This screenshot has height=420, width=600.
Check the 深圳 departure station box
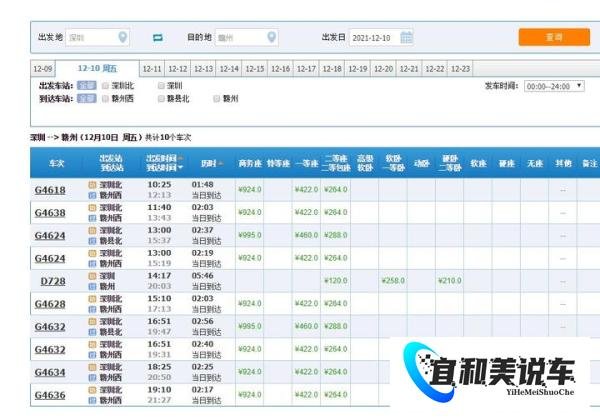pyautogui.click(x=161, y=86)
